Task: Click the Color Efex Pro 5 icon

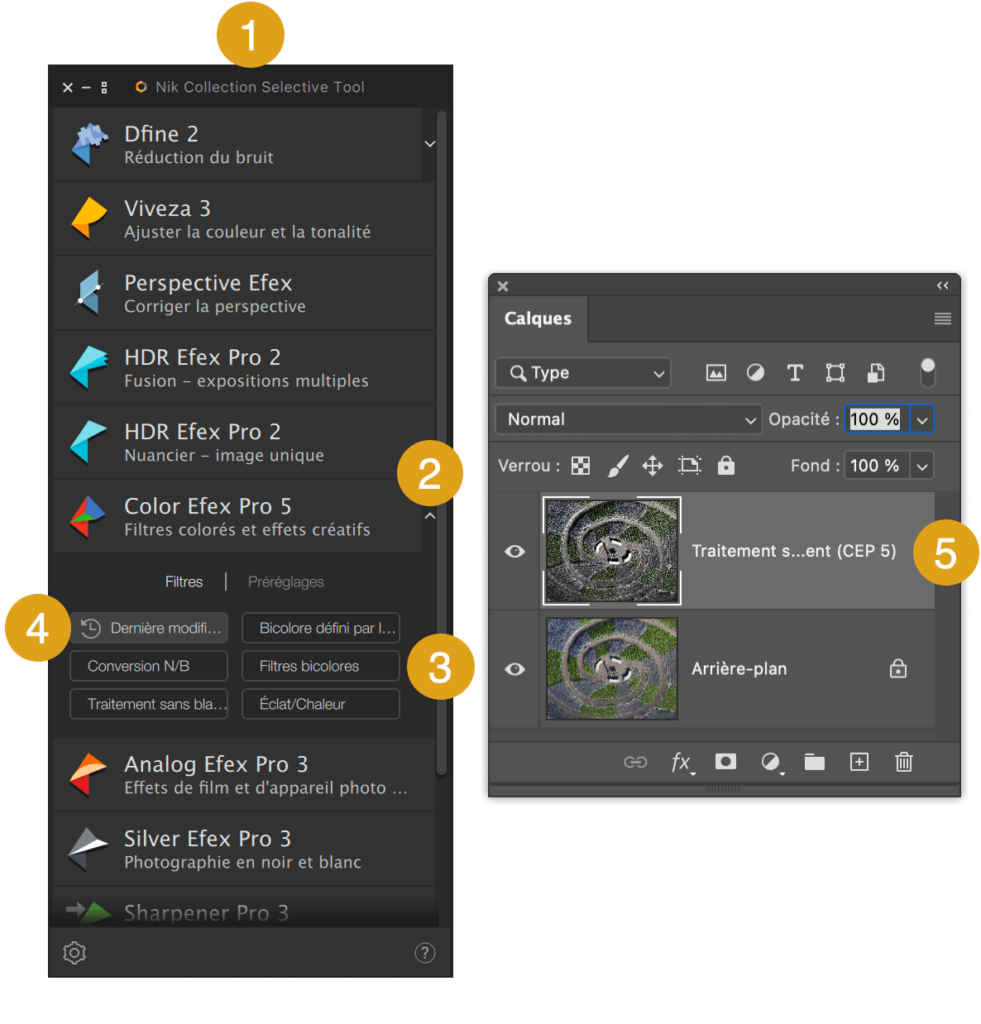Action: pos(88,517)
